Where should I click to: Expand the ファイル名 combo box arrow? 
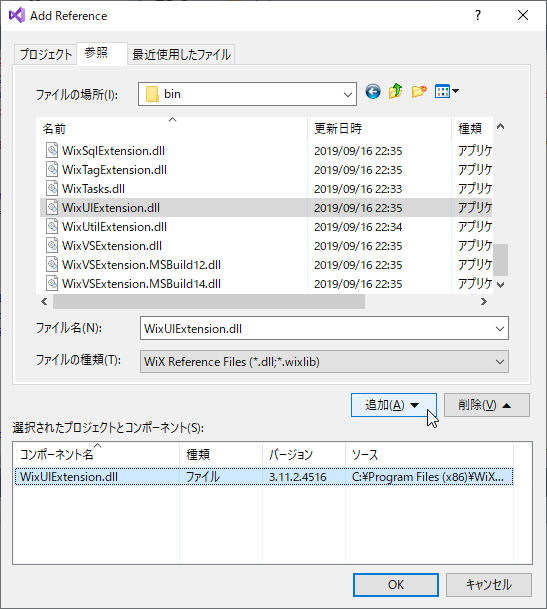point(500,329)
